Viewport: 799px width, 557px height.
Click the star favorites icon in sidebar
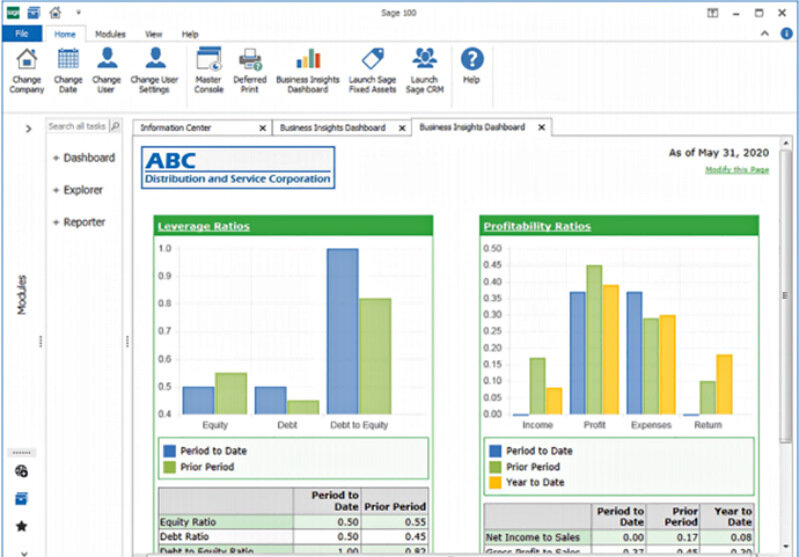click(22, 525)
